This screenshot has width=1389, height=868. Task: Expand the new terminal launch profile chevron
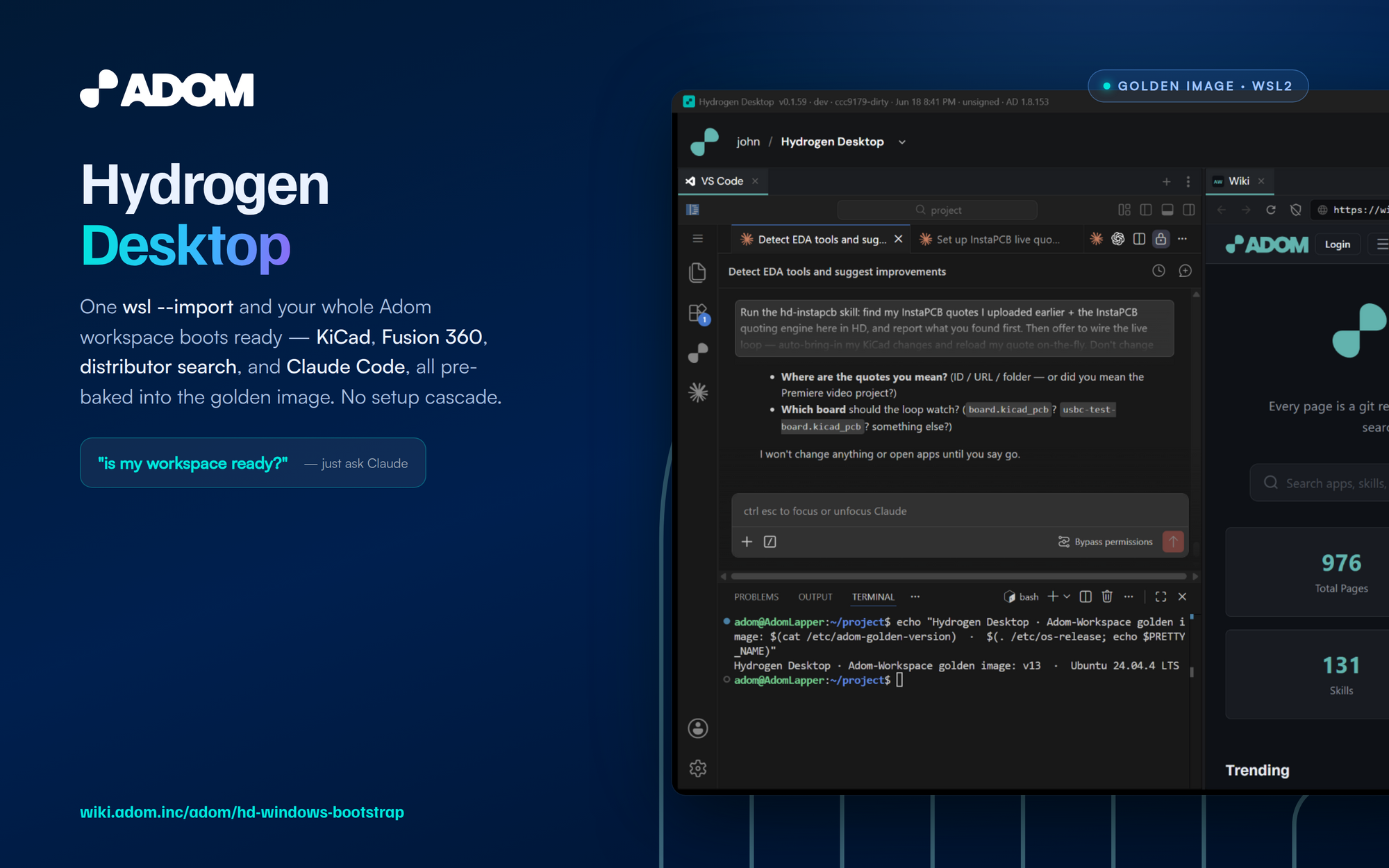tap(1067, 596)
